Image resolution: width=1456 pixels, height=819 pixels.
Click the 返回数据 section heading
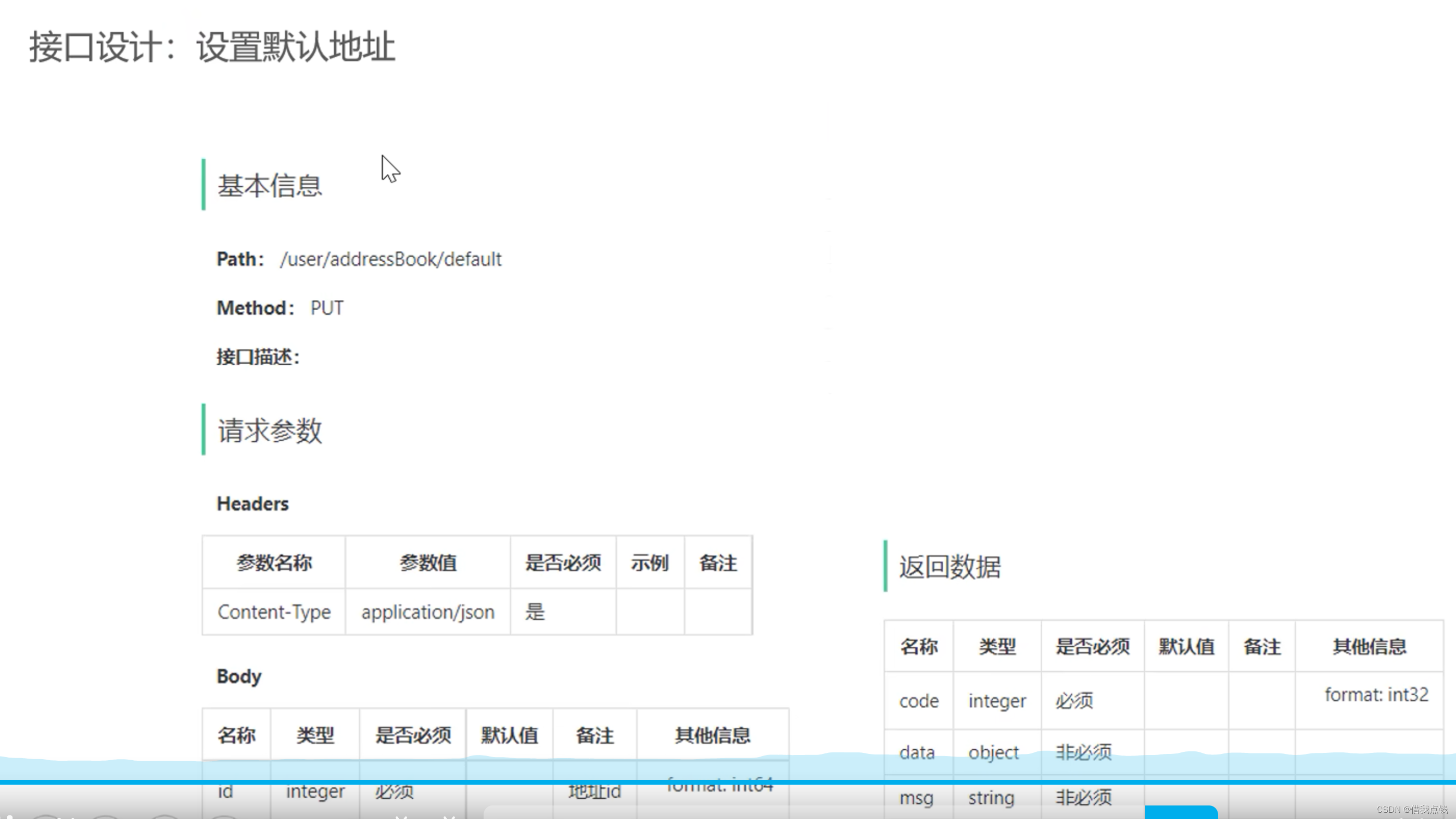(x=949, y=568)
